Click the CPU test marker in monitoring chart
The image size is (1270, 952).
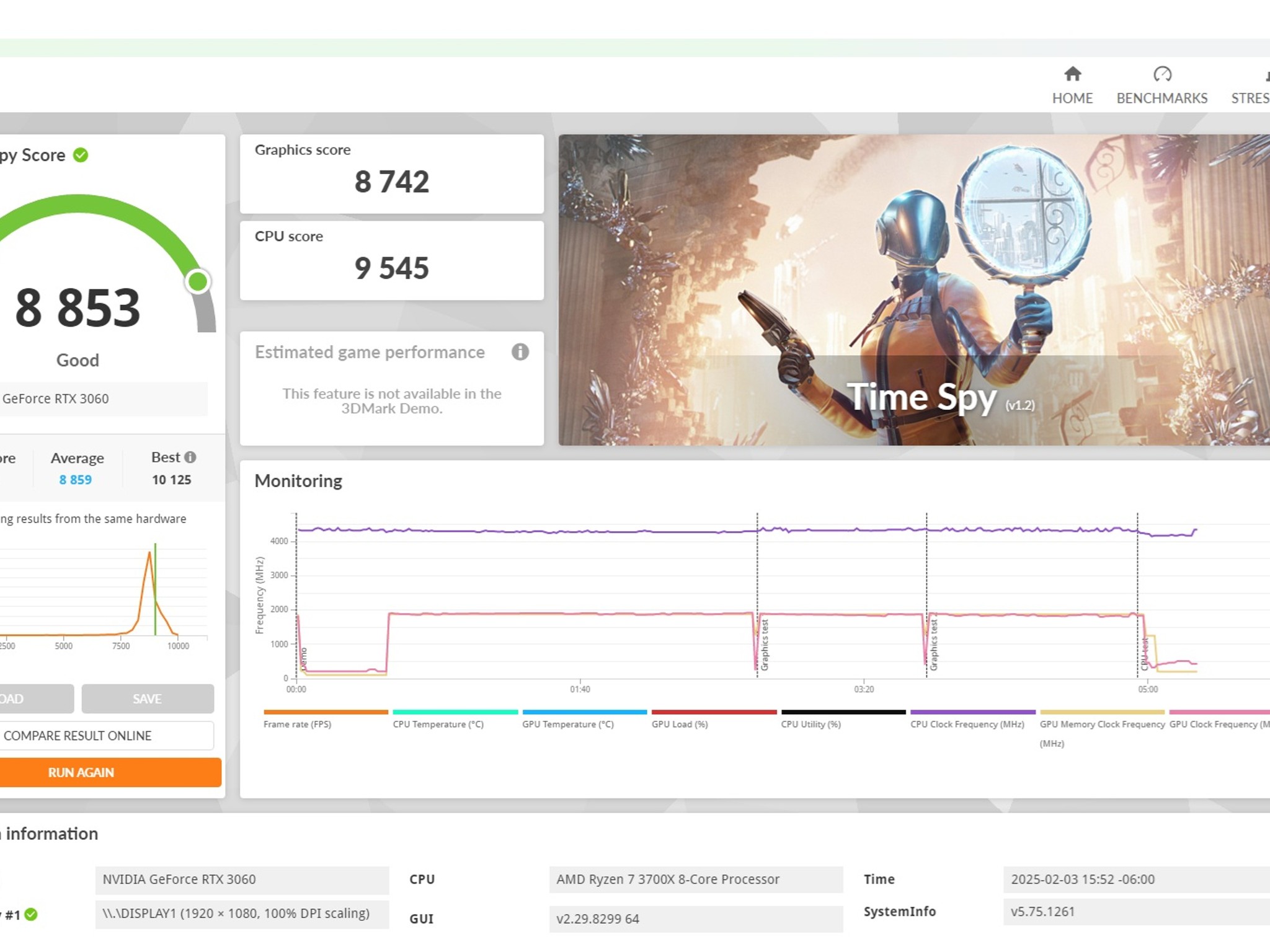pos(1145,654)
